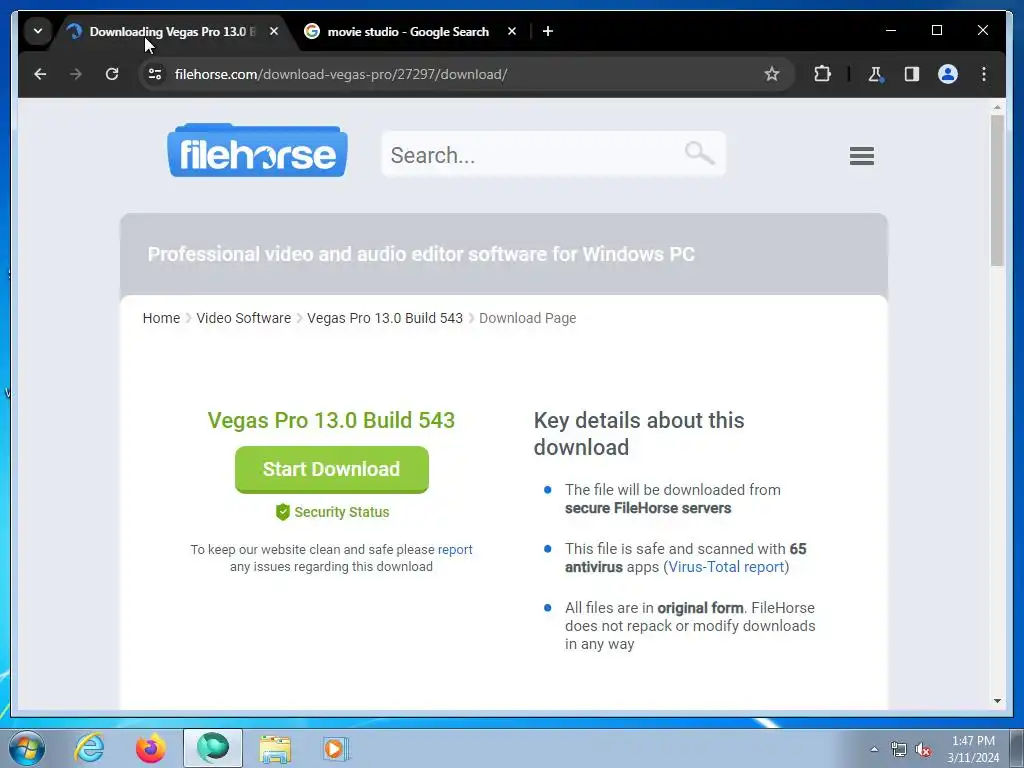1024x768 pixels.
Task: Click the magnifier icon in search box
Action: coord(699,153)
